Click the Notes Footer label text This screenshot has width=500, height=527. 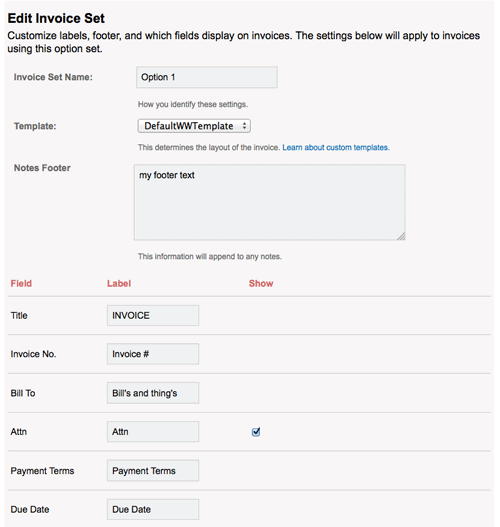tap(42, 168)
